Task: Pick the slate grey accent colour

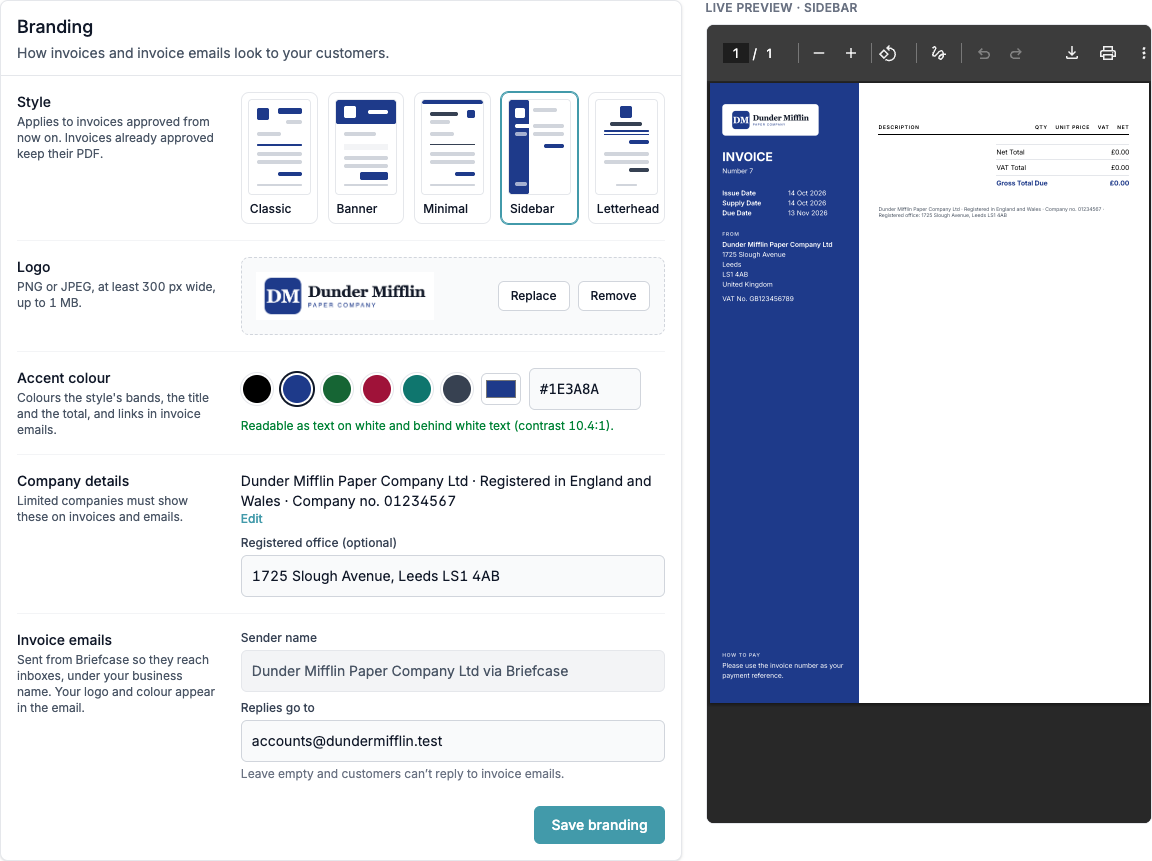Action: click(x=457, y=389)
